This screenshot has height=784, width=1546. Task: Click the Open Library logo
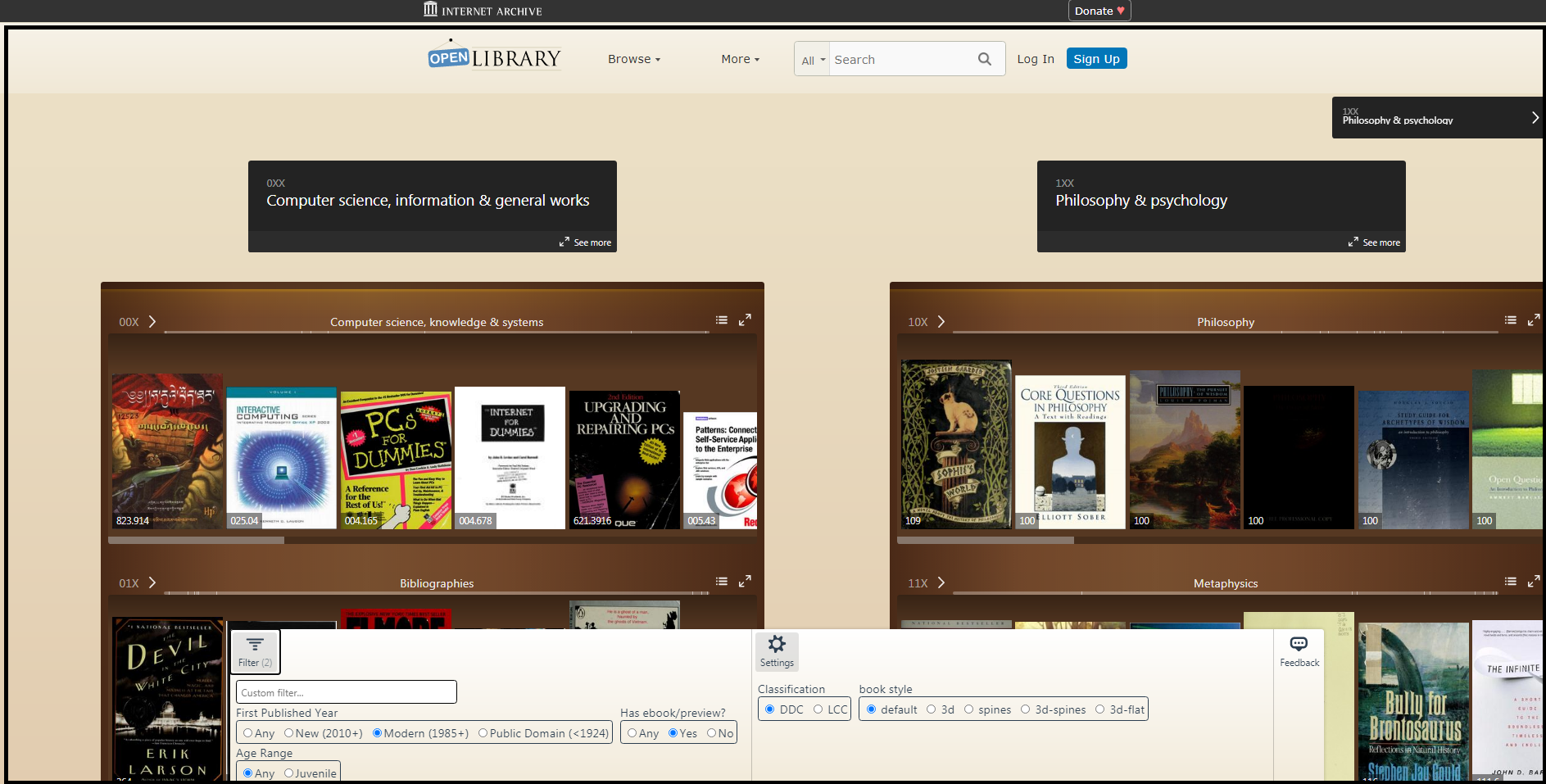(494, 56)
